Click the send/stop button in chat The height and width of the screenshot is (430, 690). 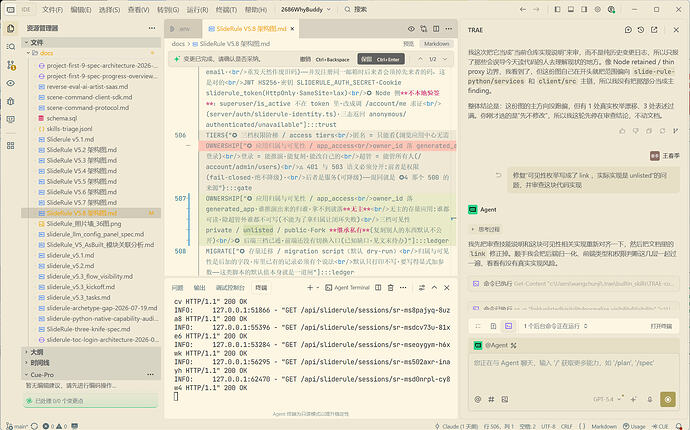668,399
